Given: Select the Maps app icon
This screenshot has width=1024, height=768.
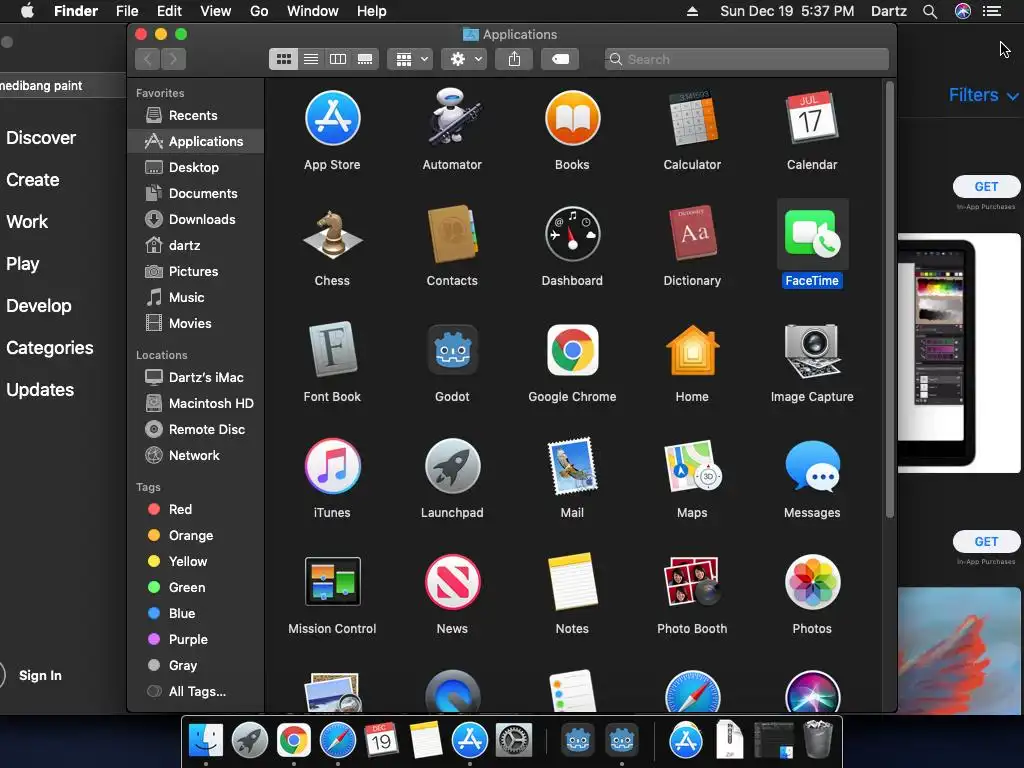Looking at the screenshot, I should pyautogui.click(x=692, y=466).
